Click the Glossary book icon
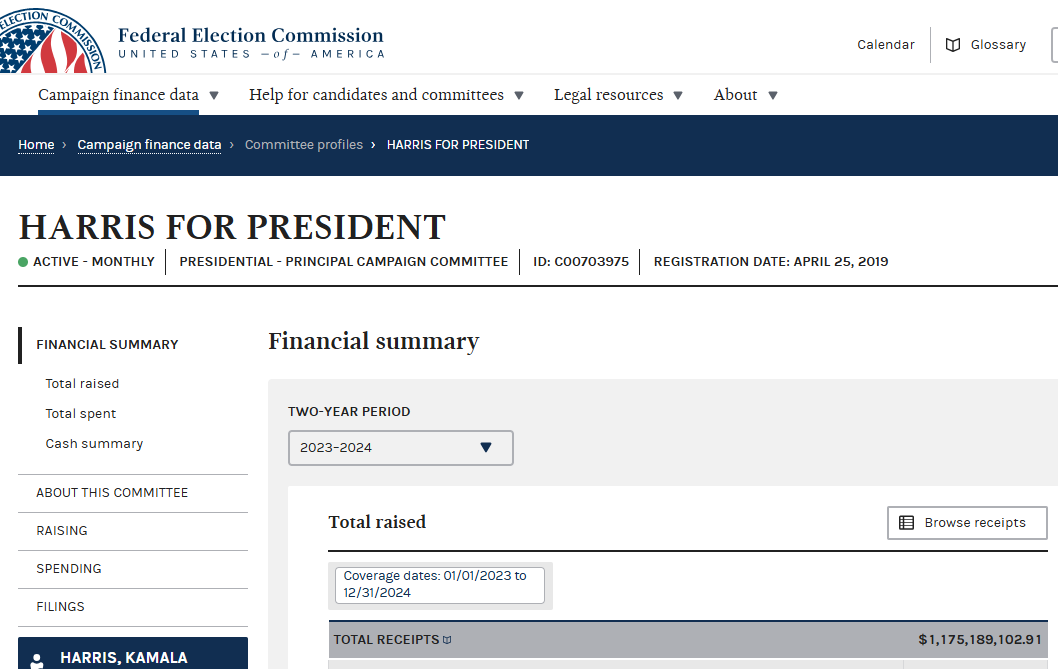This screenshot has width=1058, height=669. (x=953, y=45)
